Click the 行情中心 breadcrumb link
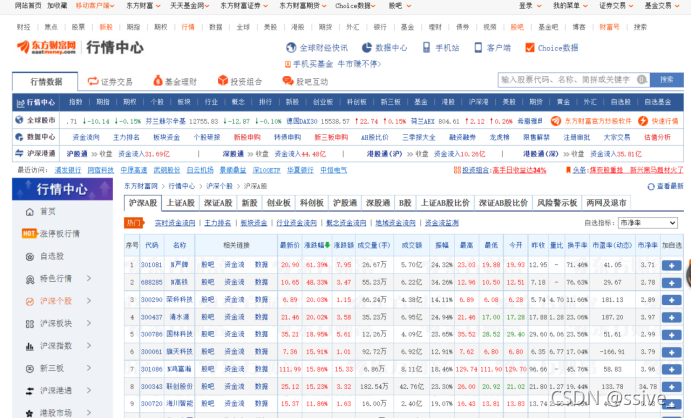The image size is (691, 418). 181,186
